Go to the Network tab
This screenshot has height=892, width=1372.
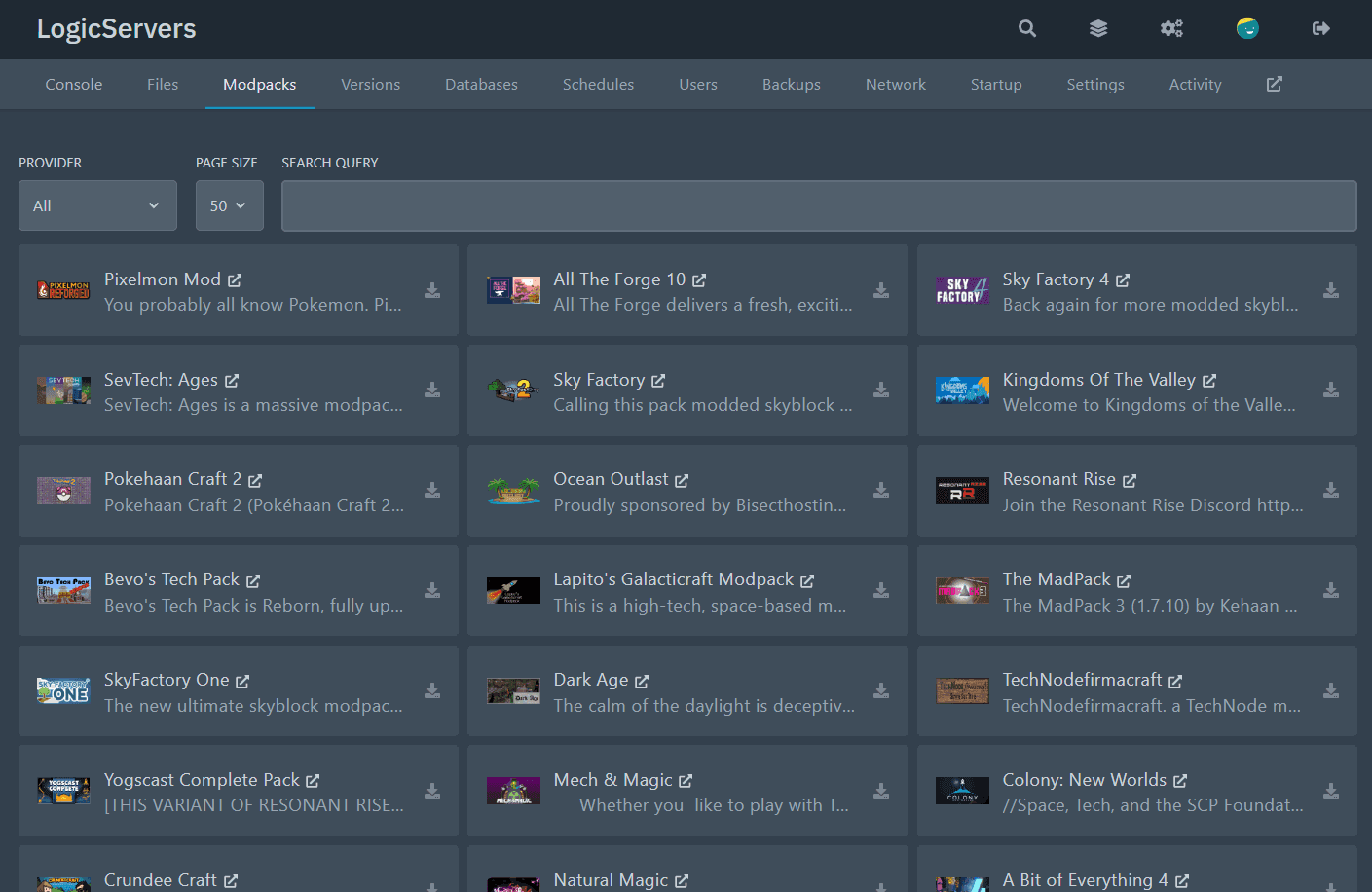(896, 84)
